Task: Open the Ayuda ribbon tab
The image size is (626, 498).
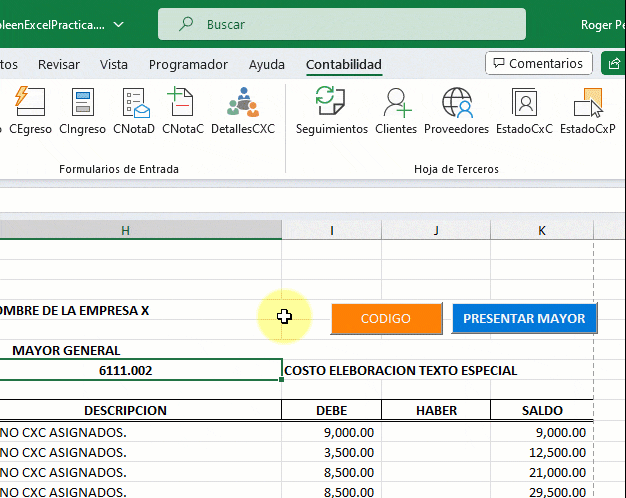Action: tap(267, 64)
